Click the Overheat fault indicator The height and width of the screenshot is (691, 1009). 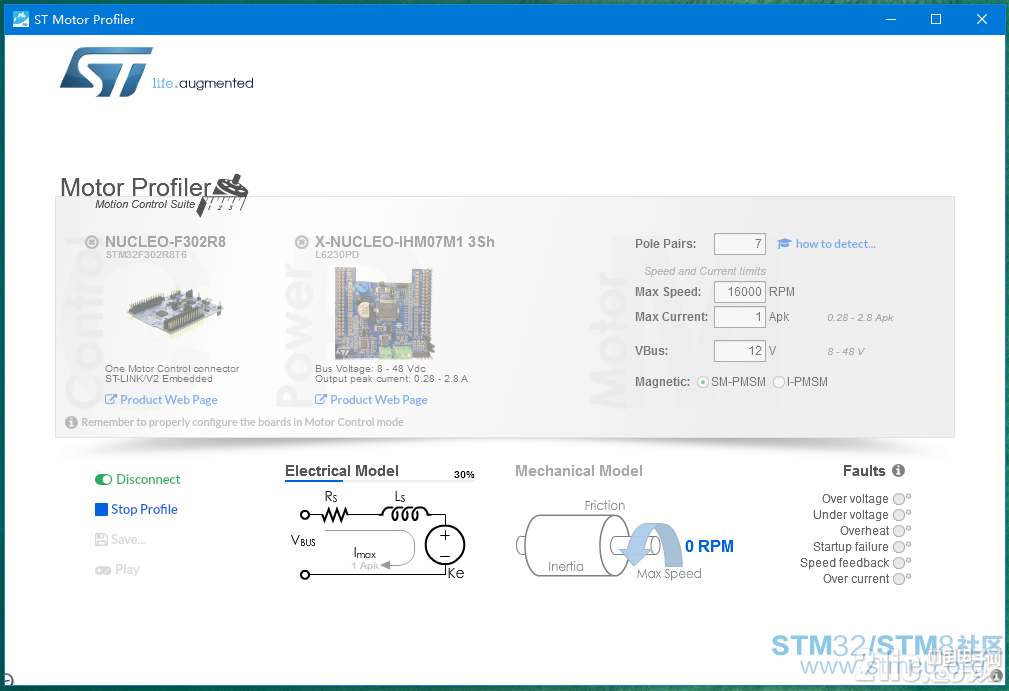[x=899, y=531]
